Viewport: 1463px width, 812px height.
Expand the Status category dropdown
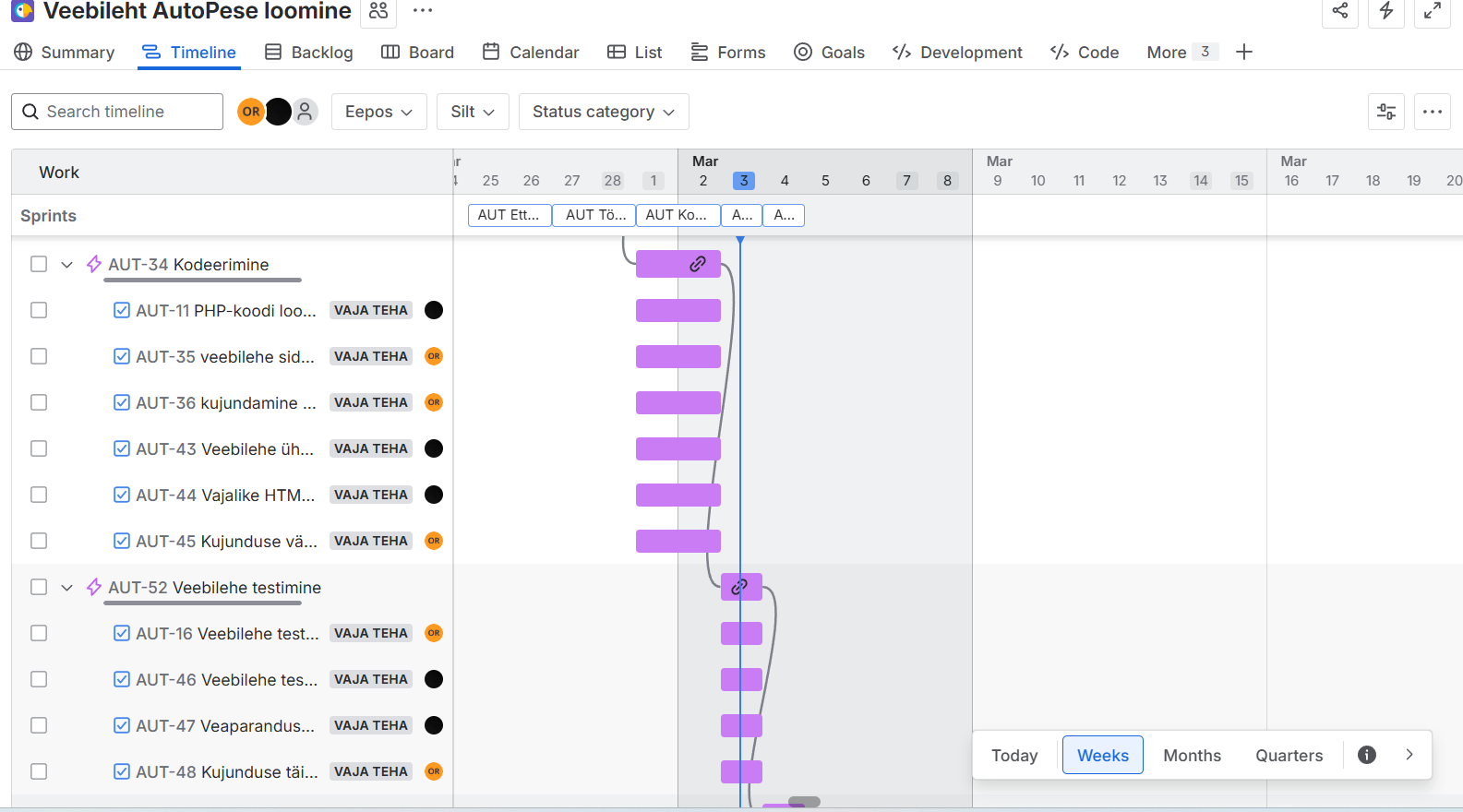[x=603, y=112]
